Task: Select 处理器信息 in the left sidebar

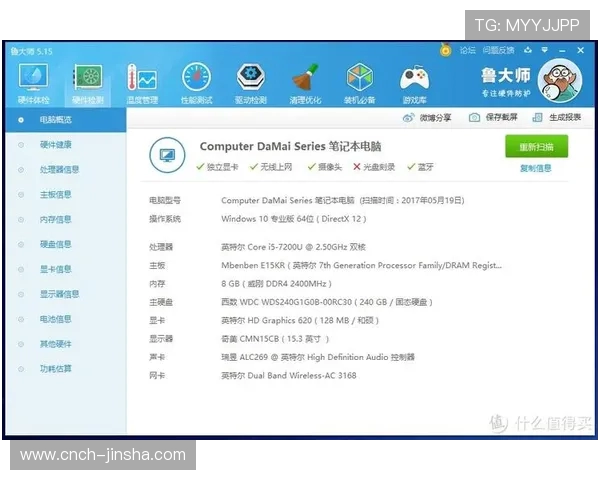Action: (58, 169)
